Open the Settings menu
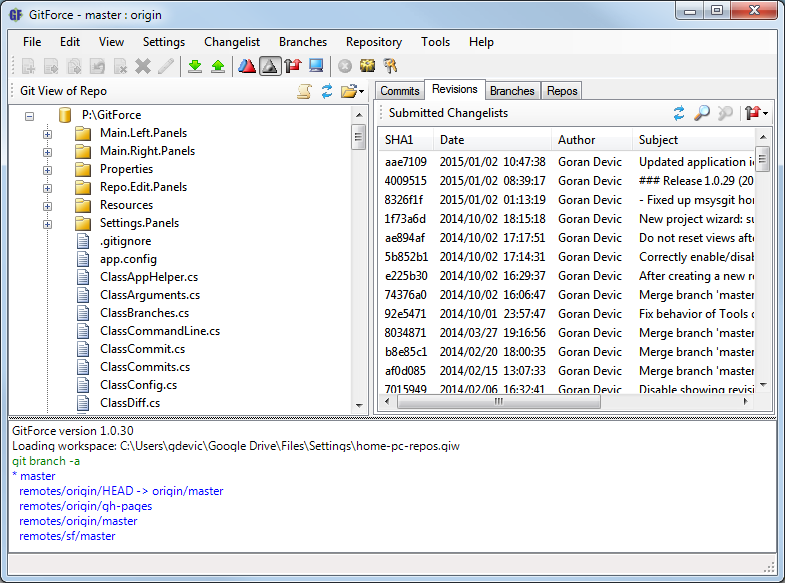The width and height of the screenshot is (785, 583). [164, 42]
